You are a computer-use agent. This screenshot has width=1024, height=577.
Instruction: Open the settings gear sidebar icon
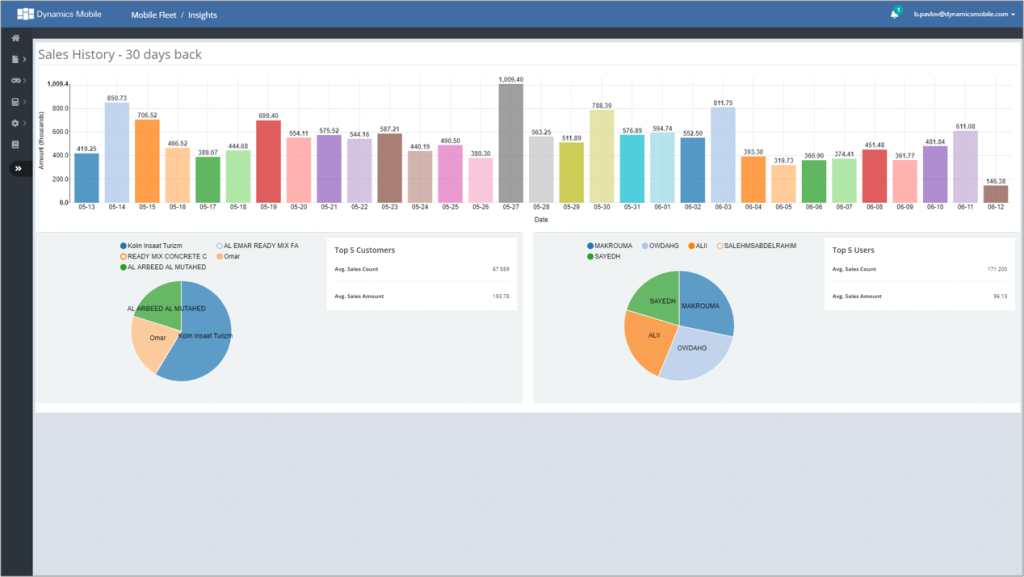pos(15,123)
